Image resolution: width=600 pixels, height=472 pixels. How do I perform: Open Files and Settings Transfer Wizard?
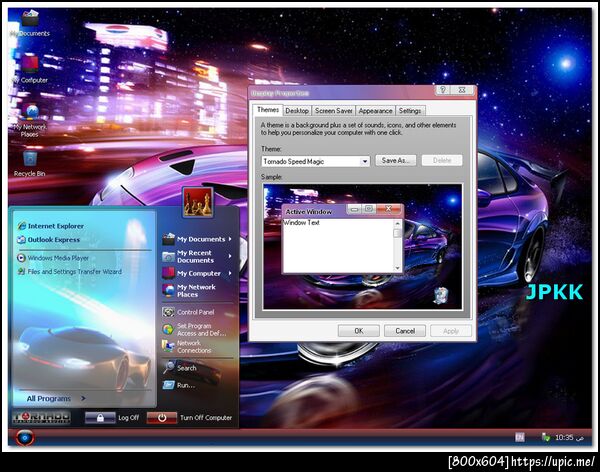pos(70,271)
